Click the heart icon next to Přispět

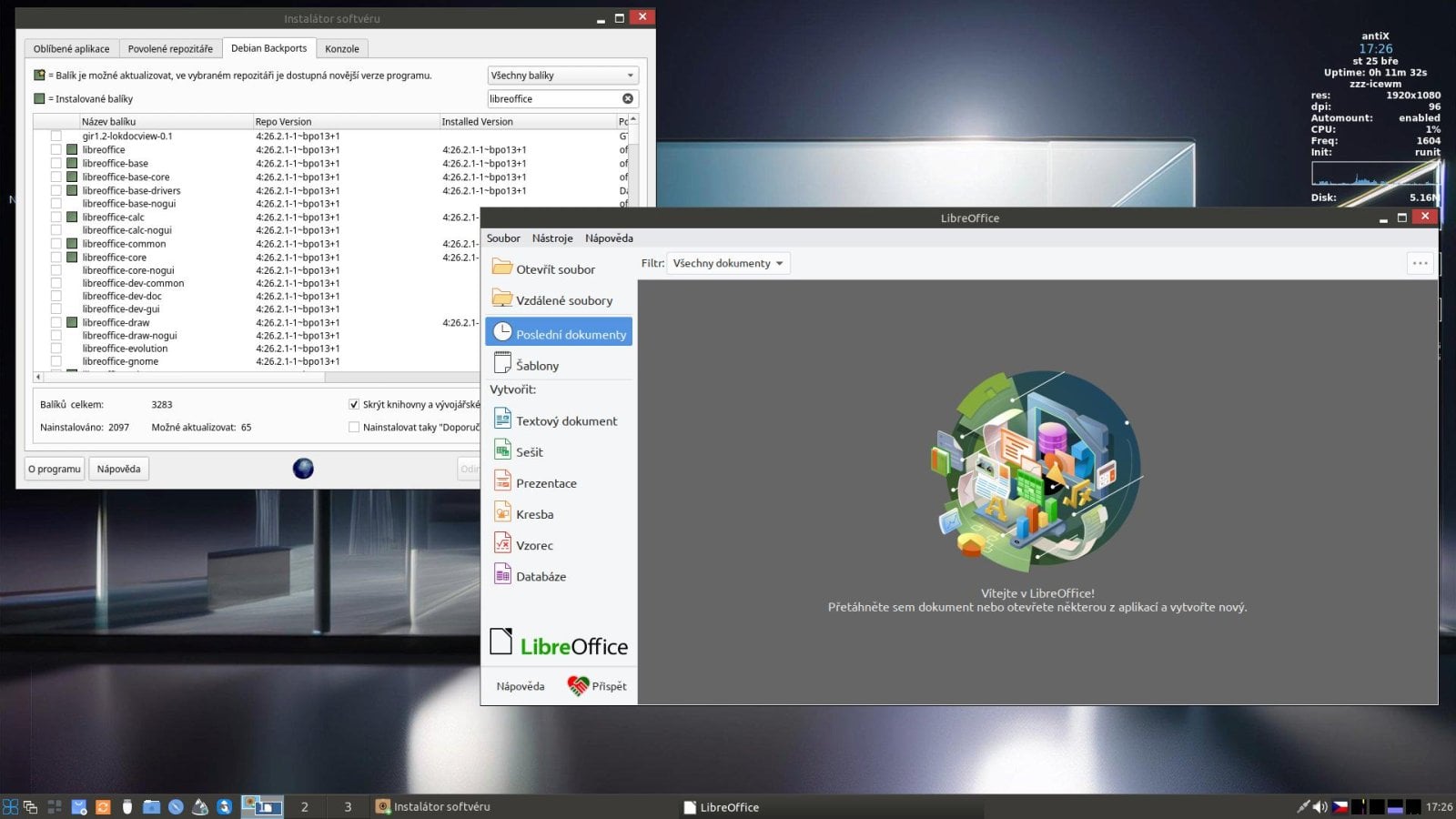(x=578, y=685)
